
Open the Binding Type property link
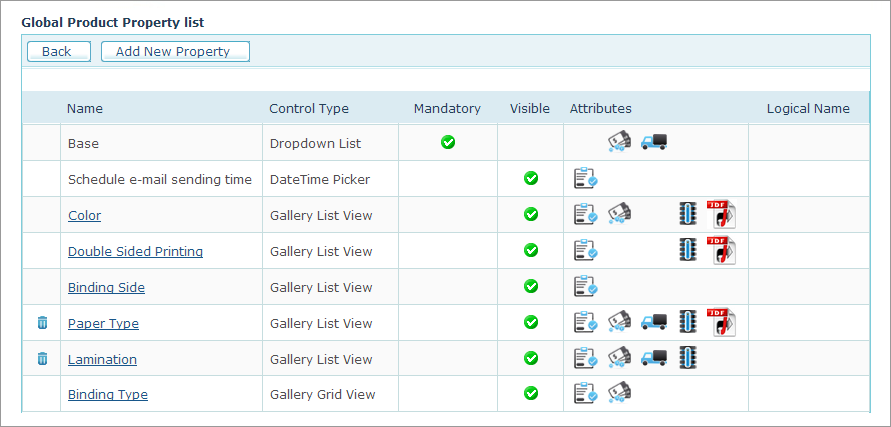pyautogui.click(x=107, y=395)
